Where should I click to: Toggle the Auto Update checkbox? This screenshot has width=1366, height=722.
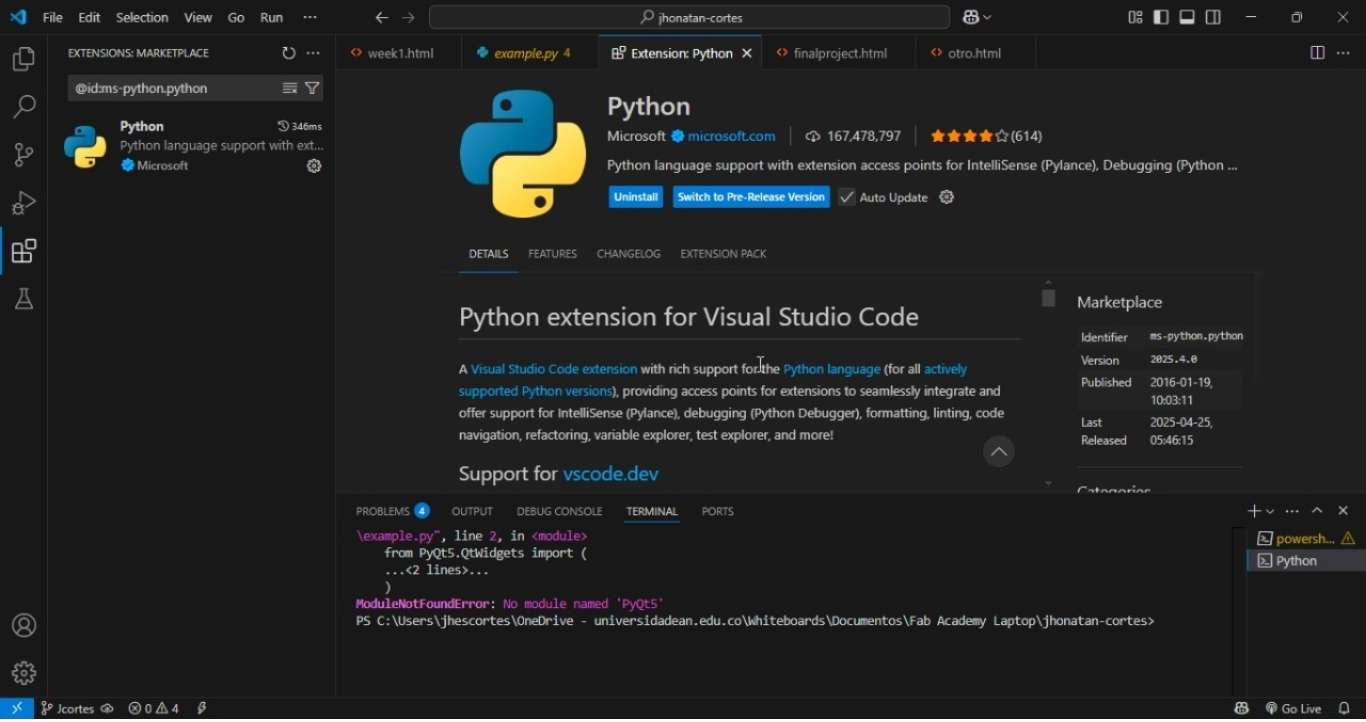[847, 198]
